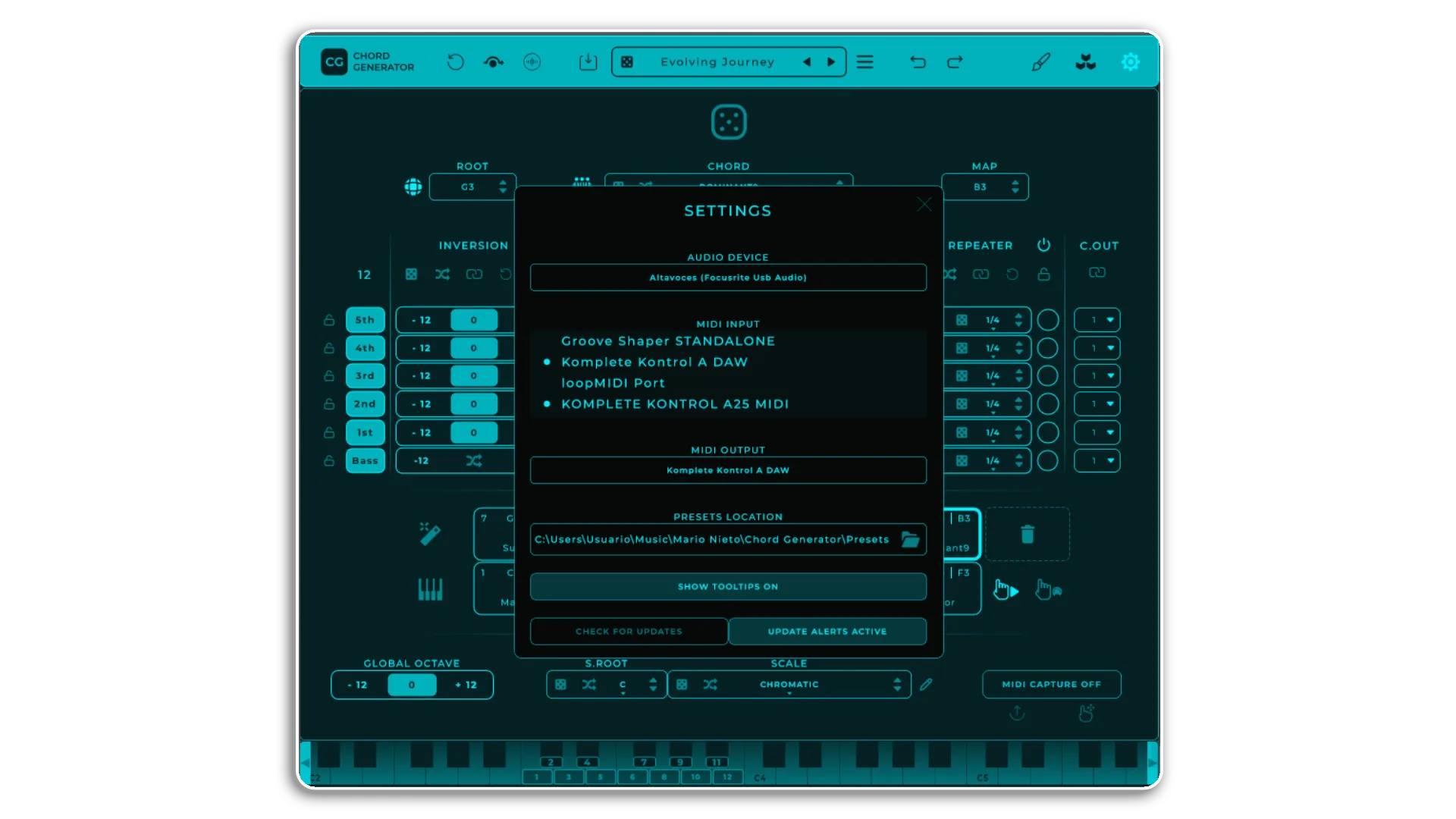Go to the next preset arrow
1456x819 pixels.
point(831,62)
